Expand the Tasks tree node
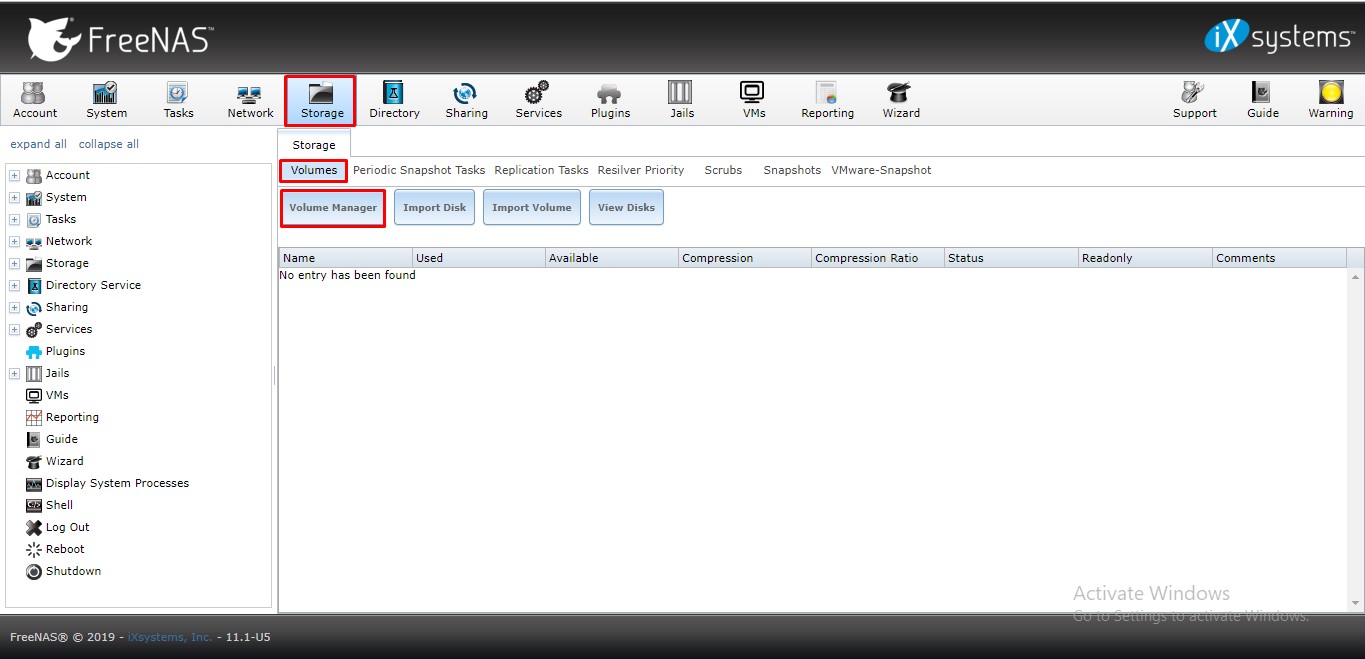 click(15, 219)
